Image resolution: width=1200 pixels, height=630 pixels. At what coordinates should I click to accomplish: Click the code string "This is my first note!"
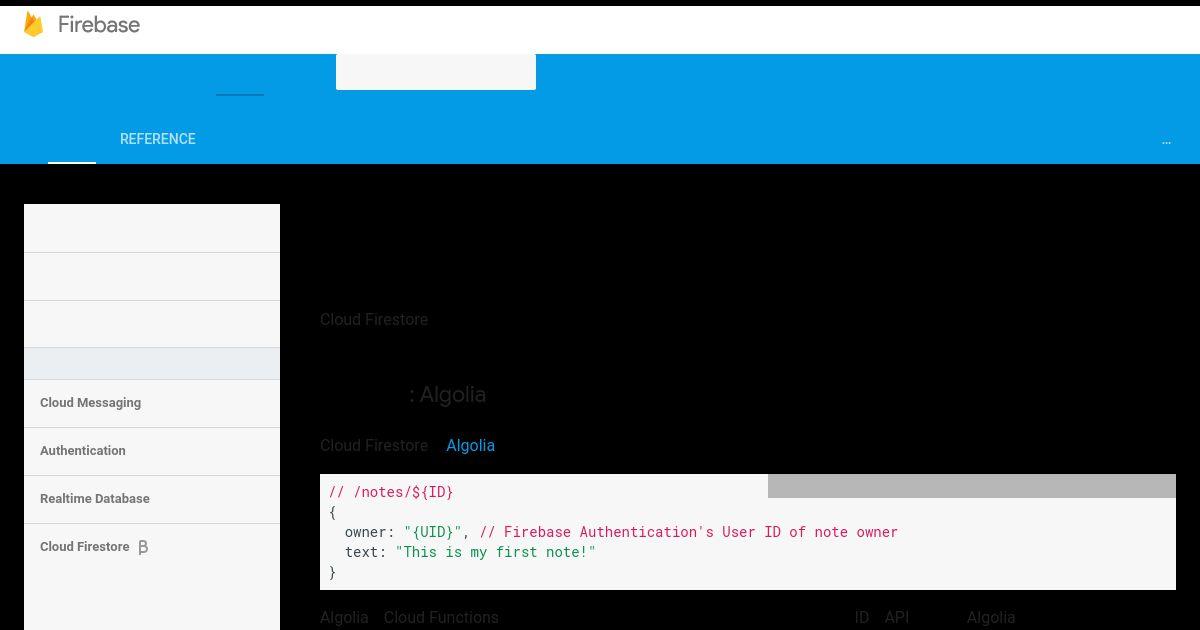495,552
